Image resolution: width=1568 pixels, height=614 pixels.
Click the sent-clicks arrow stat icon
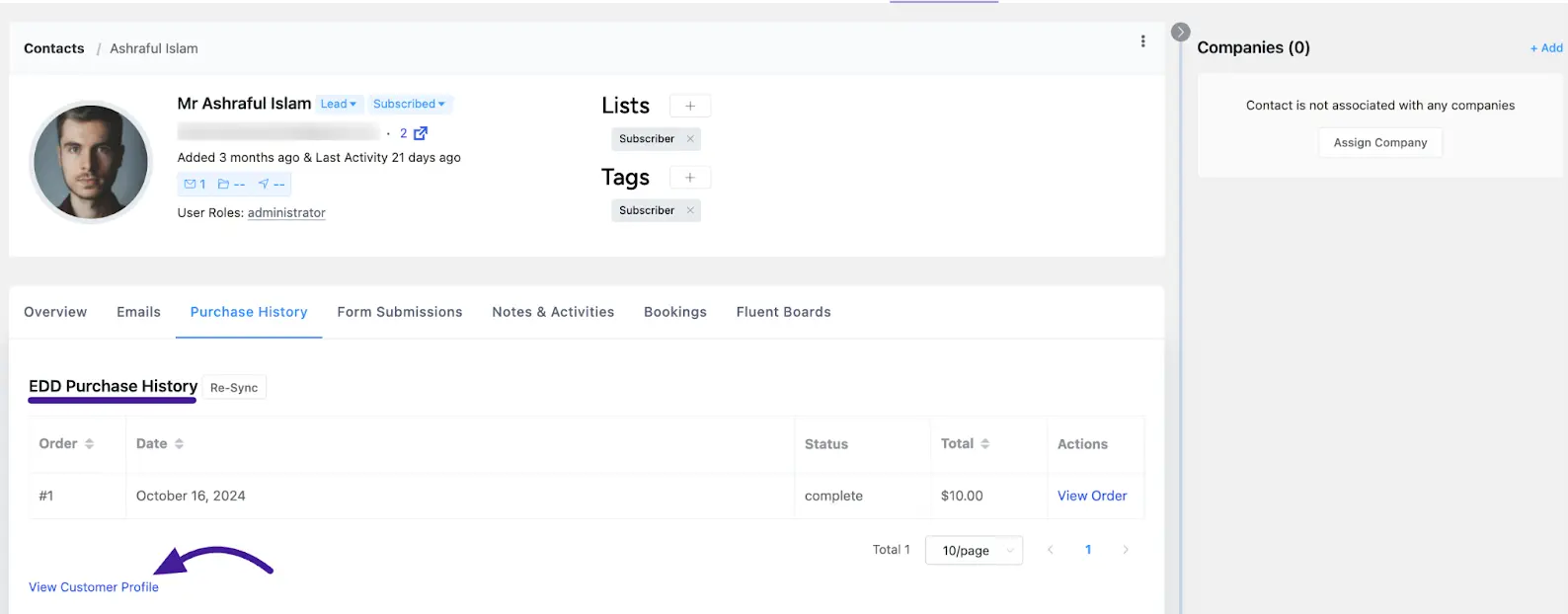pos(264,184)
